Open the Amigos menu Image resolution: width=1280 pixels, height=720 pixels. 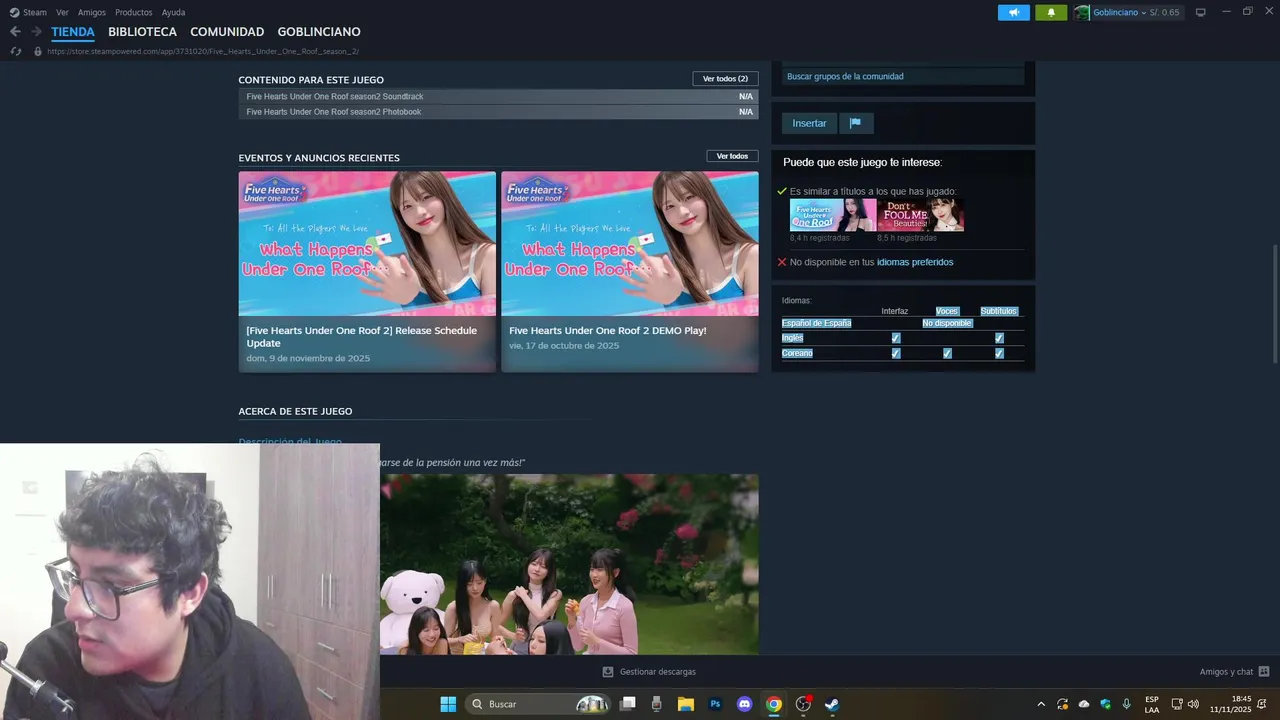pyautogui.click(x=92, y=12)
